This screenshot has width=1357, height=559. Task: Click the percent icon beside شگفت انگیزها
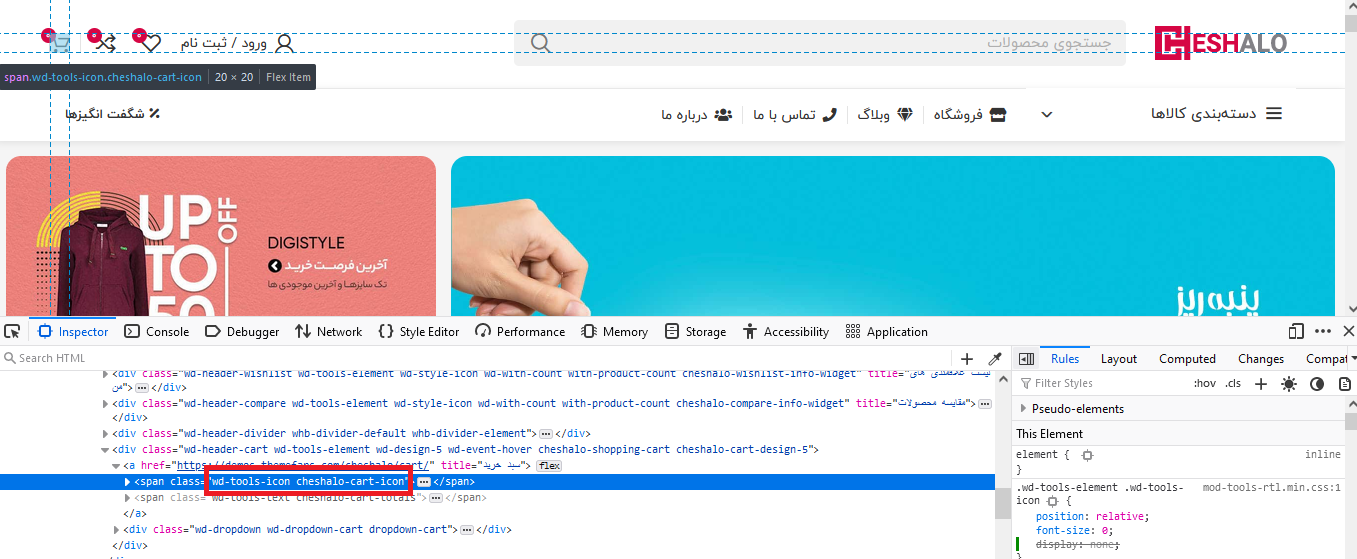tap(154, 114)
